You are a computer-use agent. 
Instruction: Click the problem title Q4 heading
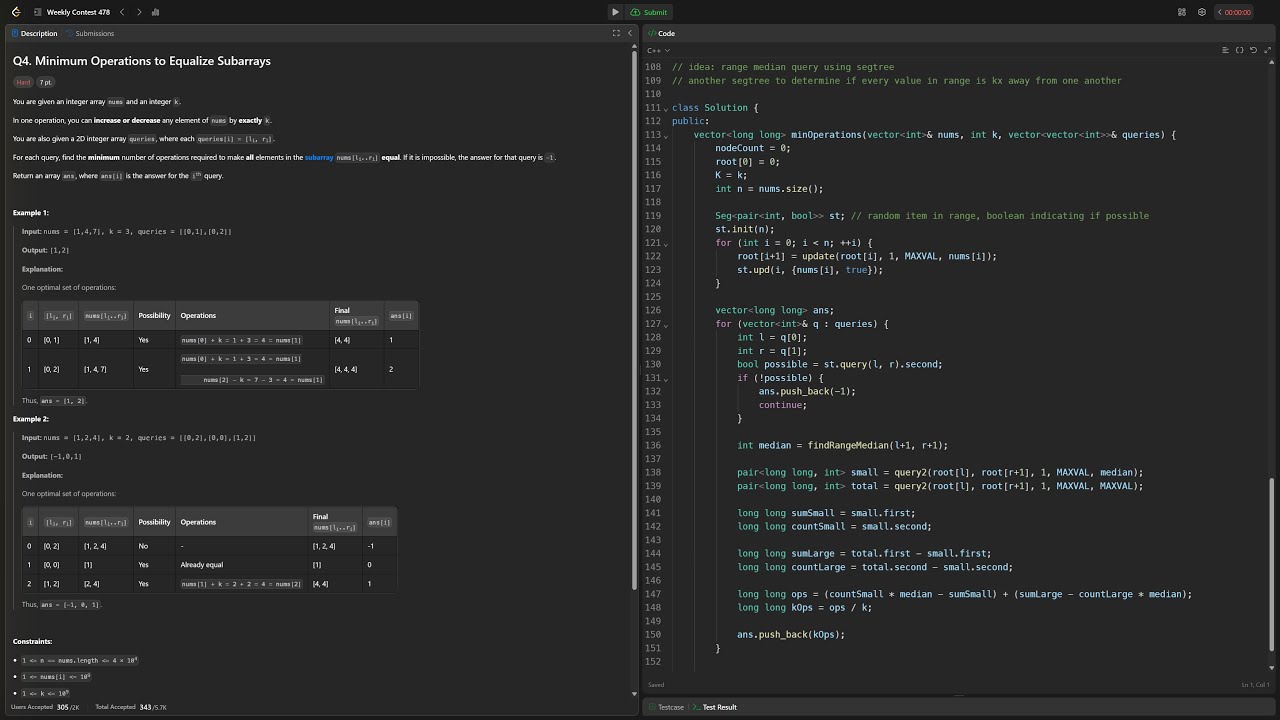click(x=142, y=61)
